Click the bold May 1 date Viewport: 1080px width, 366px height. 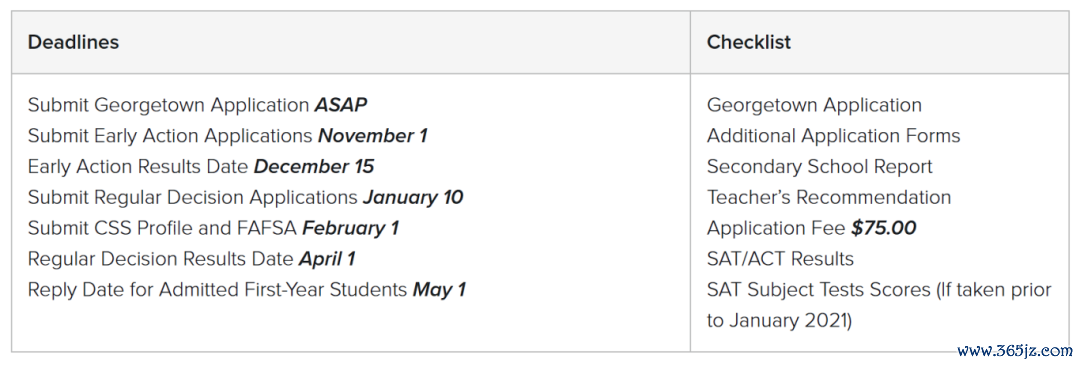[x=439, y=289]
